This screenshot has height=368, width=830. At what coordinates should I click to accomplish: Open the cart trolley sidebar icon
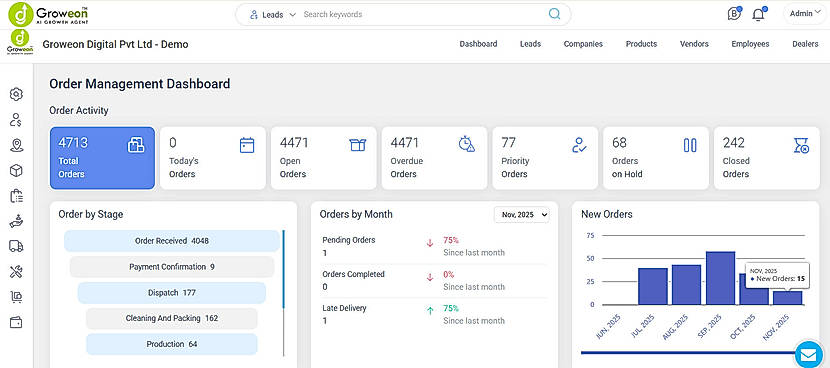pos(16,298)
